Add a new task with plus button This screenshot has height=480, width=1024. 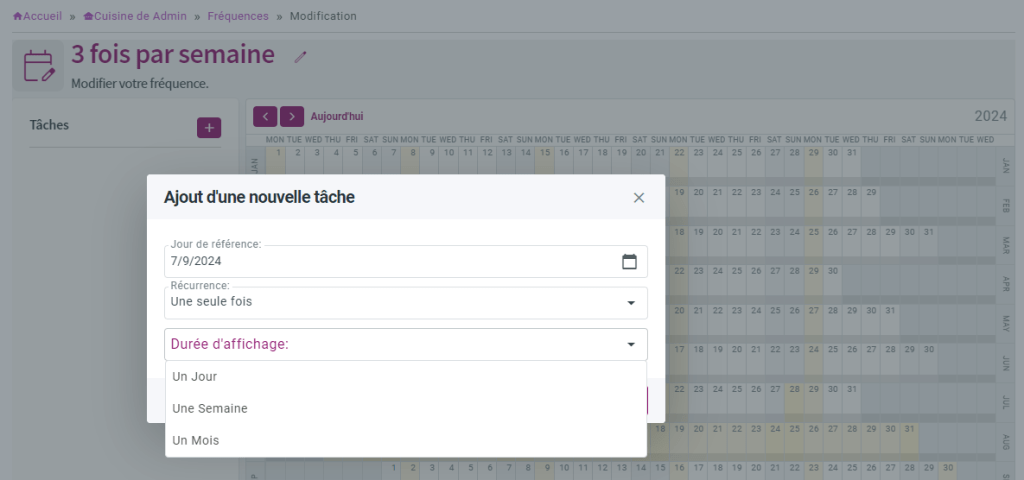[209, 127]
